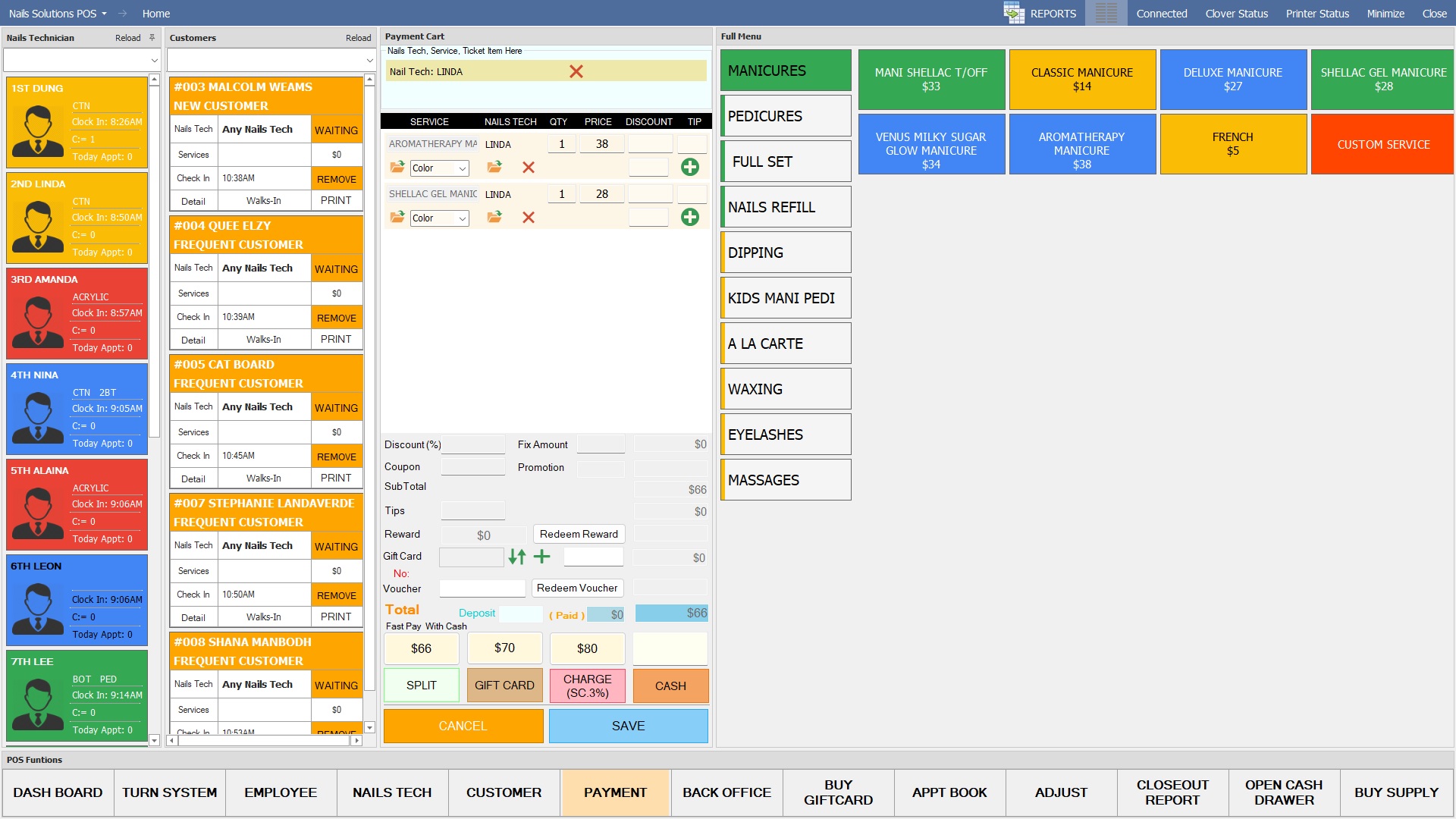Click the delete icon for SHELLAC GEL service
The width and height of the screenshot is (1456, 819).
tap(528, 217)
